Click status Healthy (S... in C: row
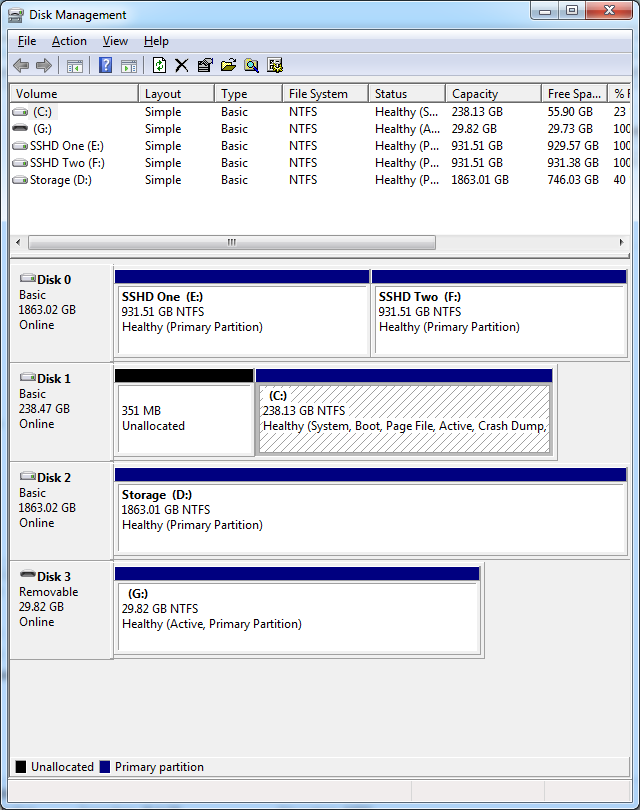 (x=407, y=112)
